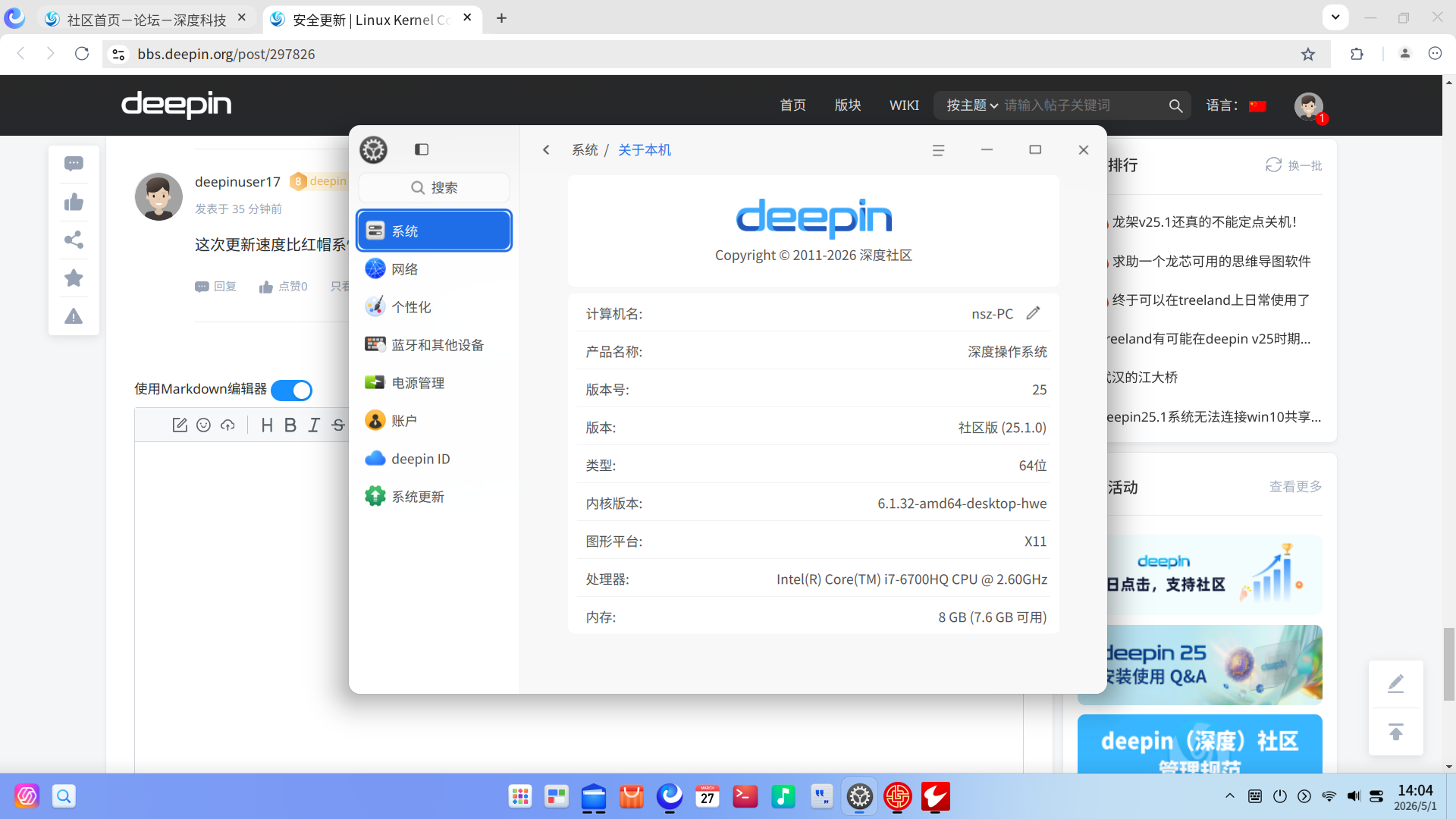The height and width of the screenshot is (819, 1456).
Task: Launch the music player from the dock
Action: [783, 796]
